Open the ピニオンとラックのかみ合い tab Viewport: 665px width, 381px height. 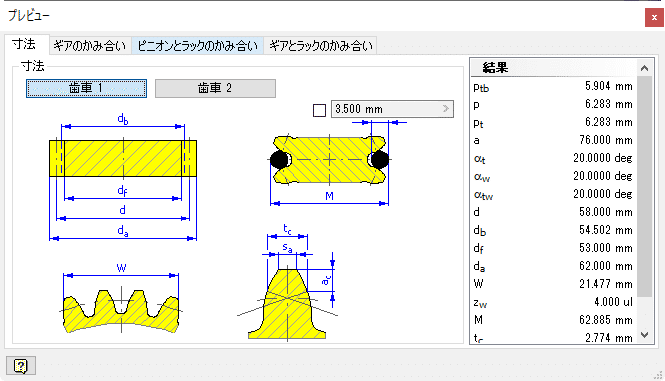click(197, 45)
